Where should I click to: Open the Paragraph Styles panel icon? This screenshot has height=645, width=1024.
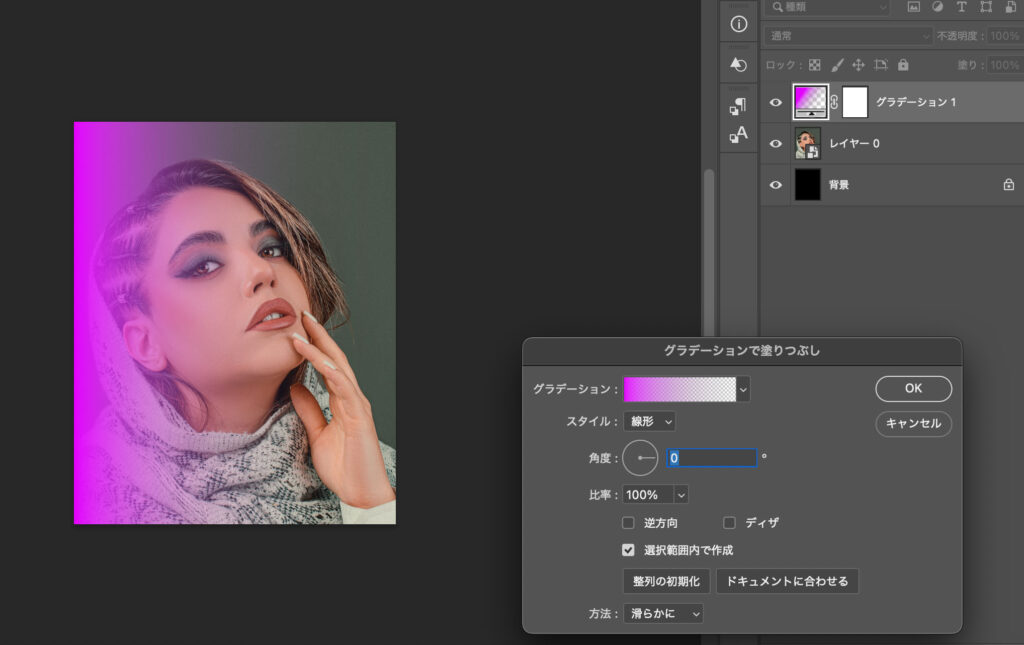point(739,105)
